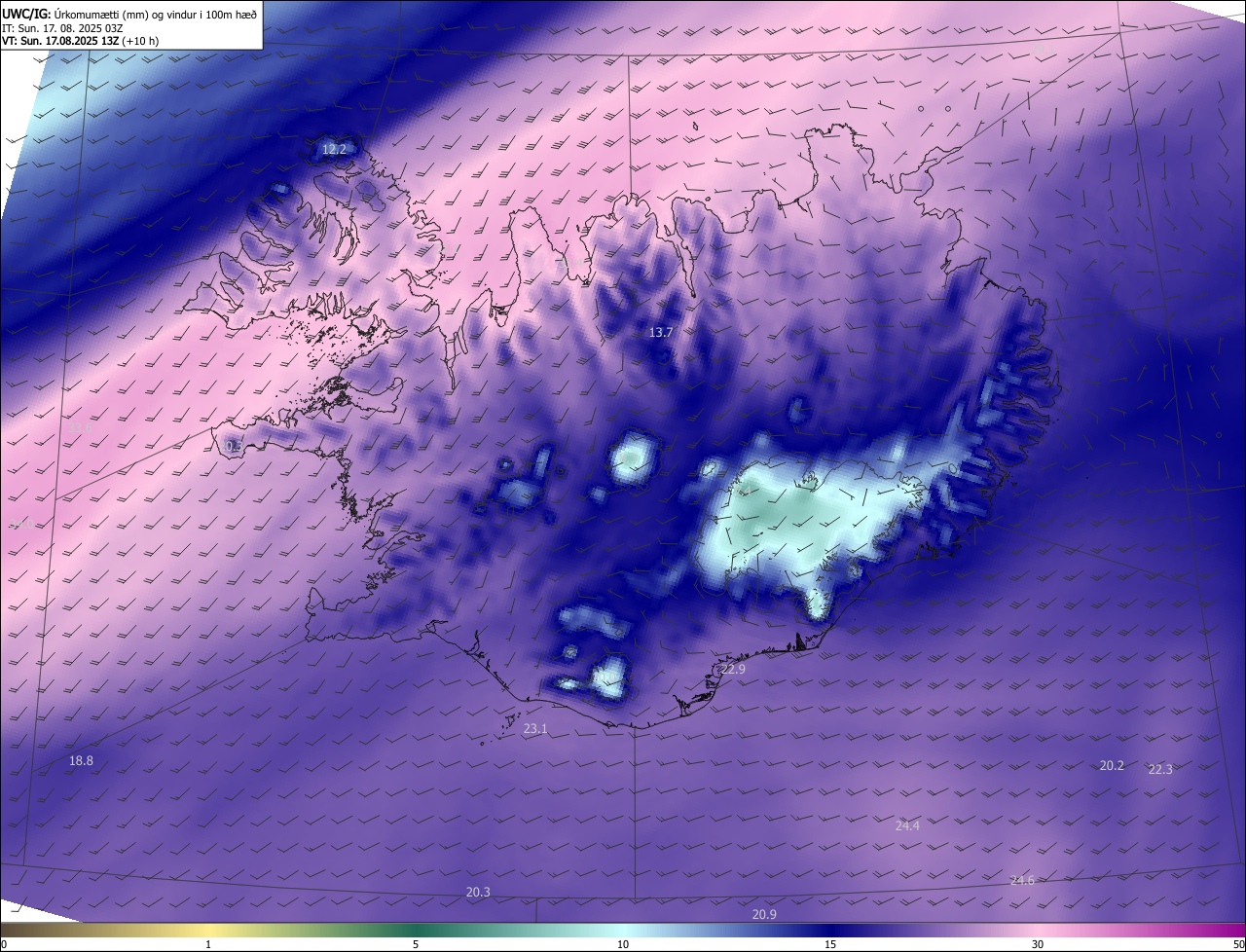Image resolution: width=1246 pixels, height=952 pixels.
Task: Click the 22.9 value on the south coast
Action: 733,670
